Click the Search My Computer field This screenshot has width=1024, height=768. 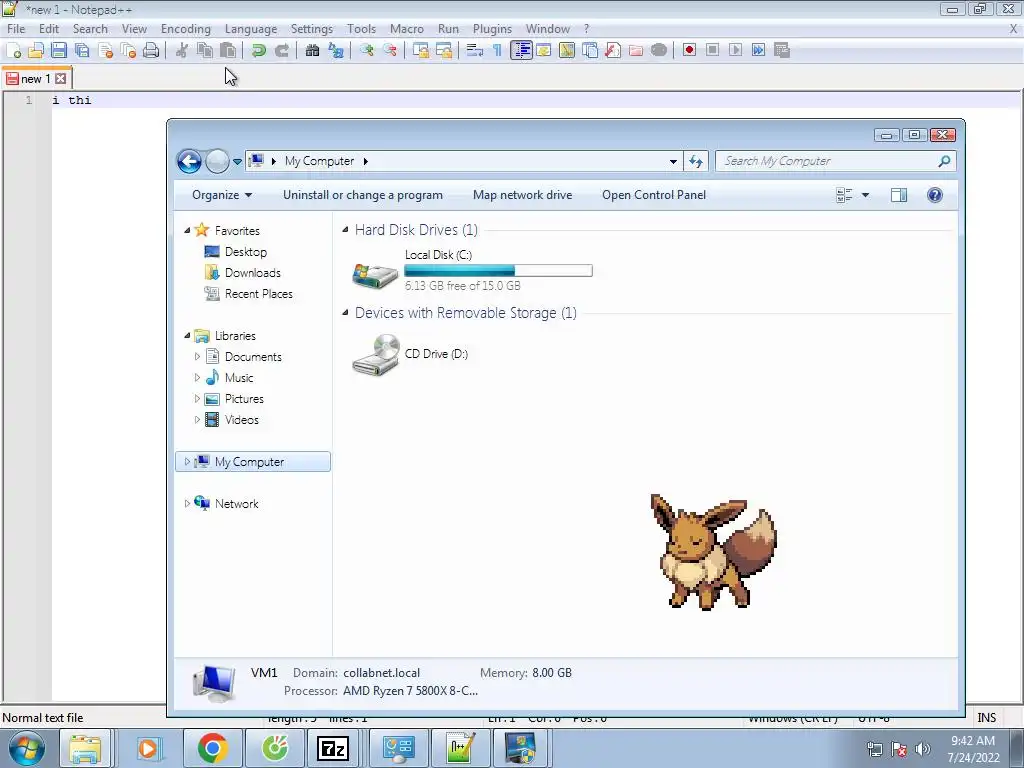(835, 161)
